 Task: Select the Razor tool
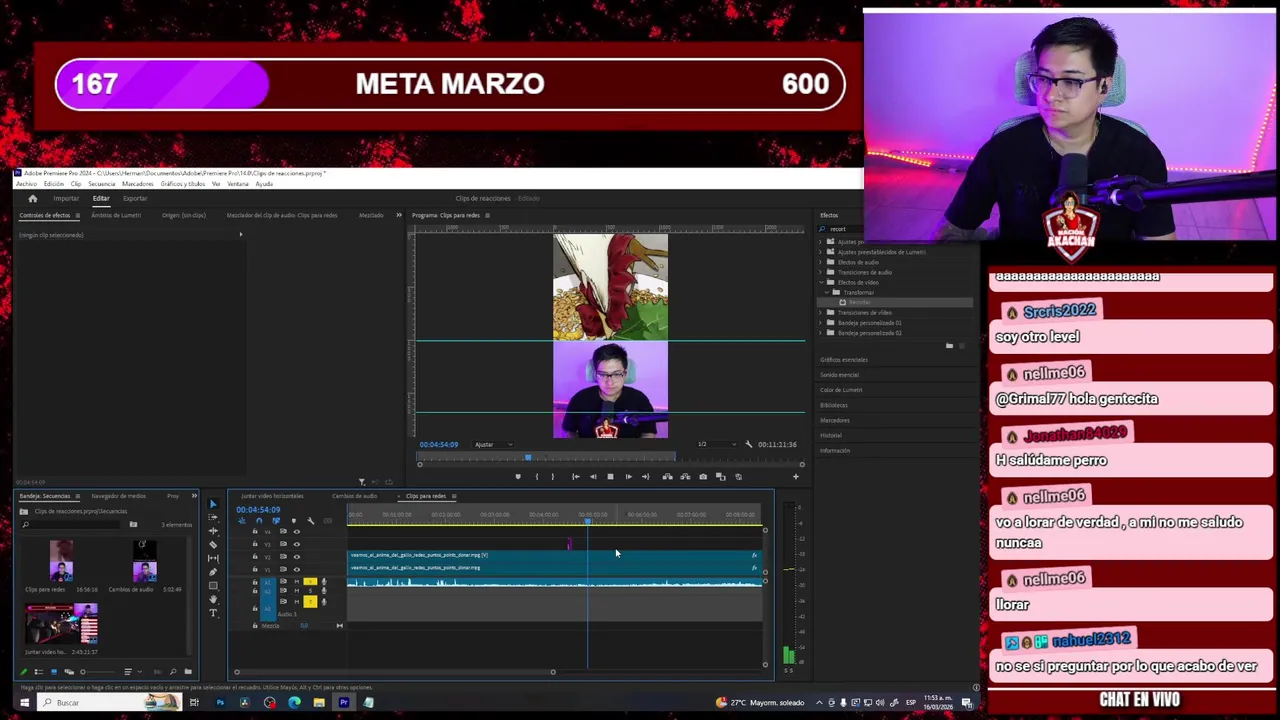click(x=213, y=545)
